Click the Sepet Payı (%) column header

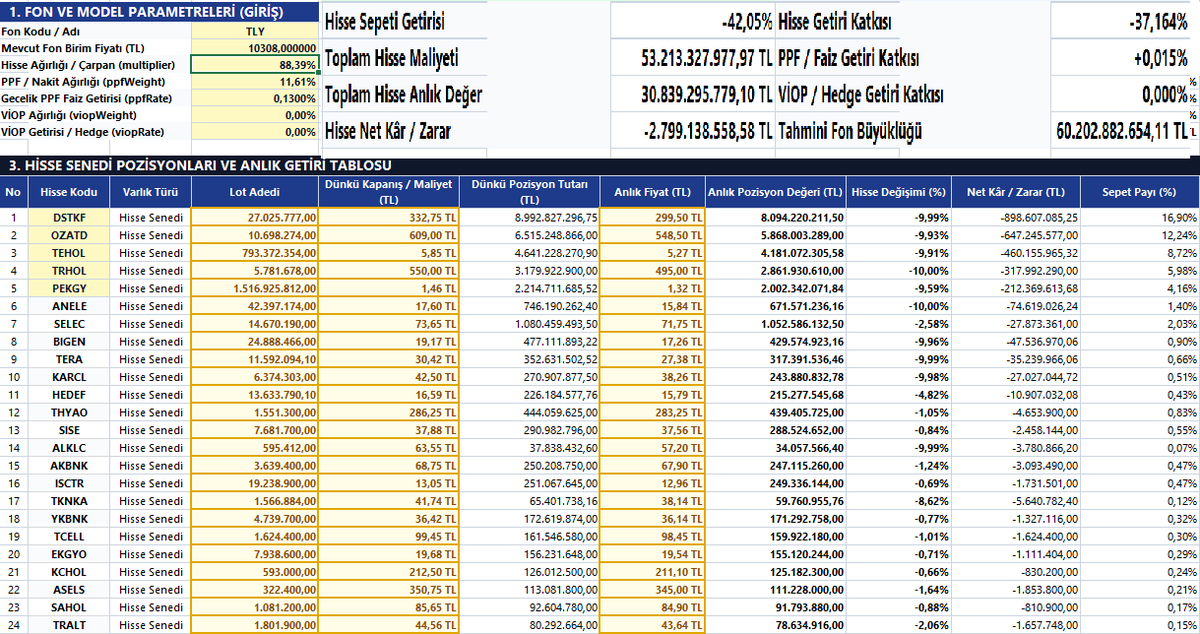pyautogui.click(x=1140, y=192)
